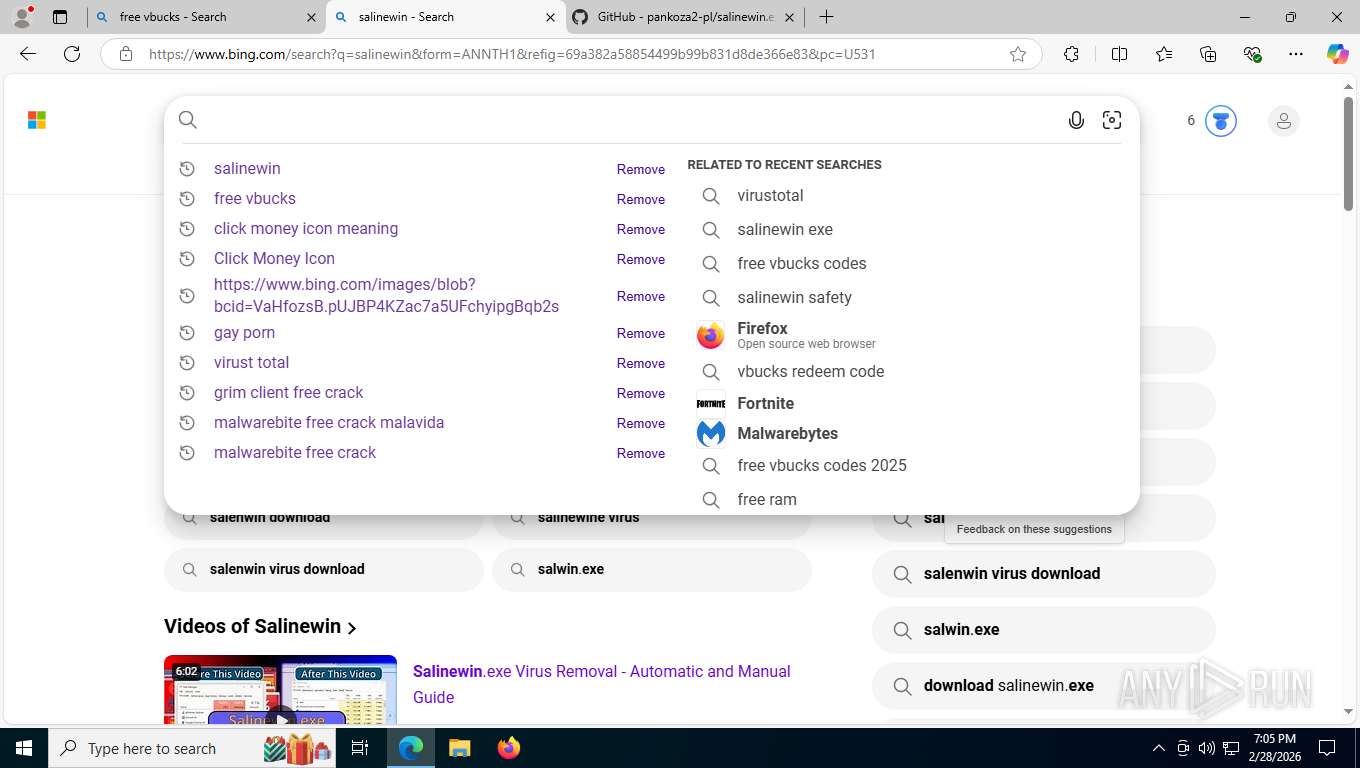Remove salinewin from search history
The height and width of the screenshot is (768, 1360).
click(x=641, y=170)
